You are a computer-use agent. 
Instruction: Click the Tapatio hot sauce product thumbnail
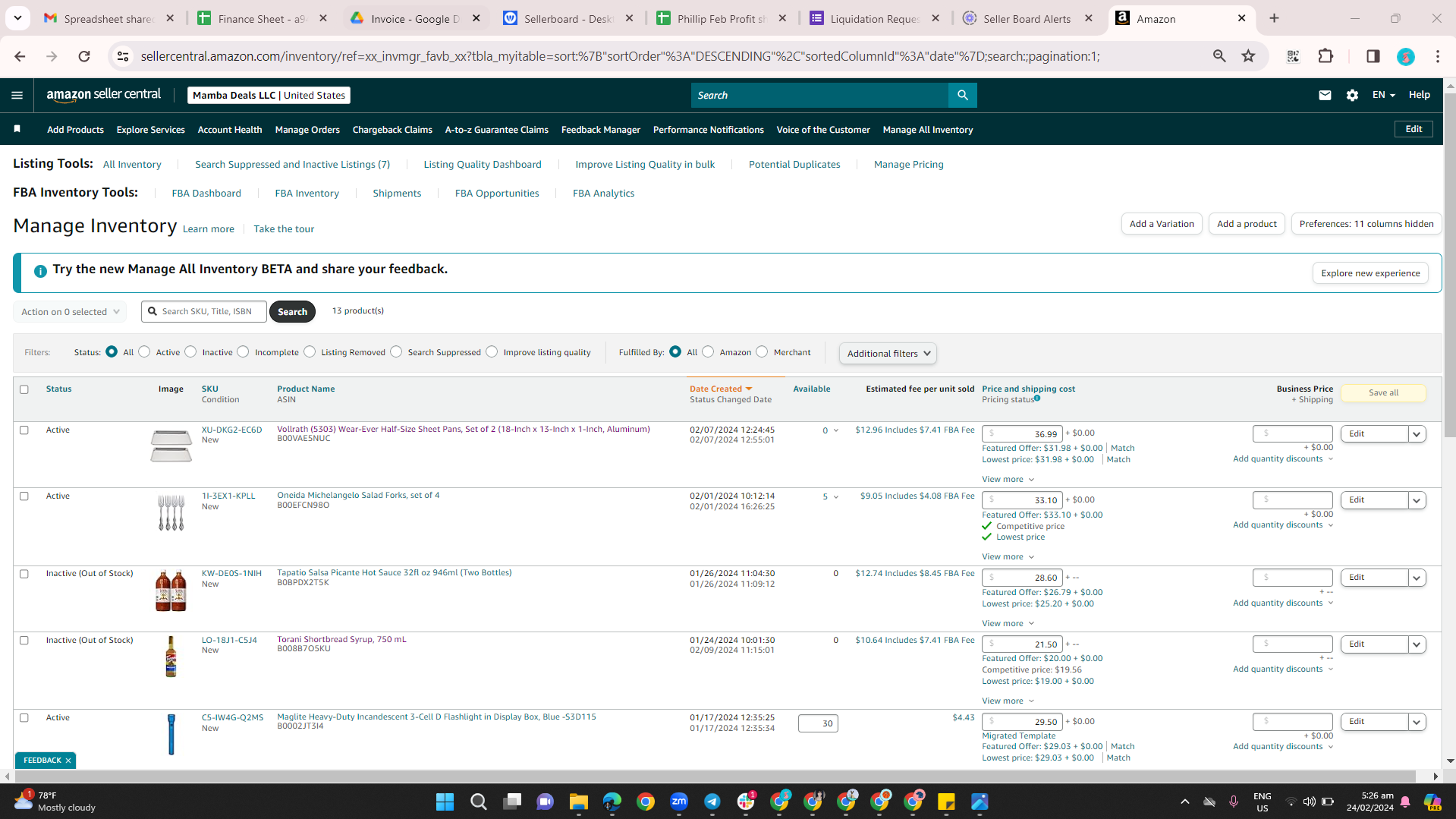click(171, 591)
